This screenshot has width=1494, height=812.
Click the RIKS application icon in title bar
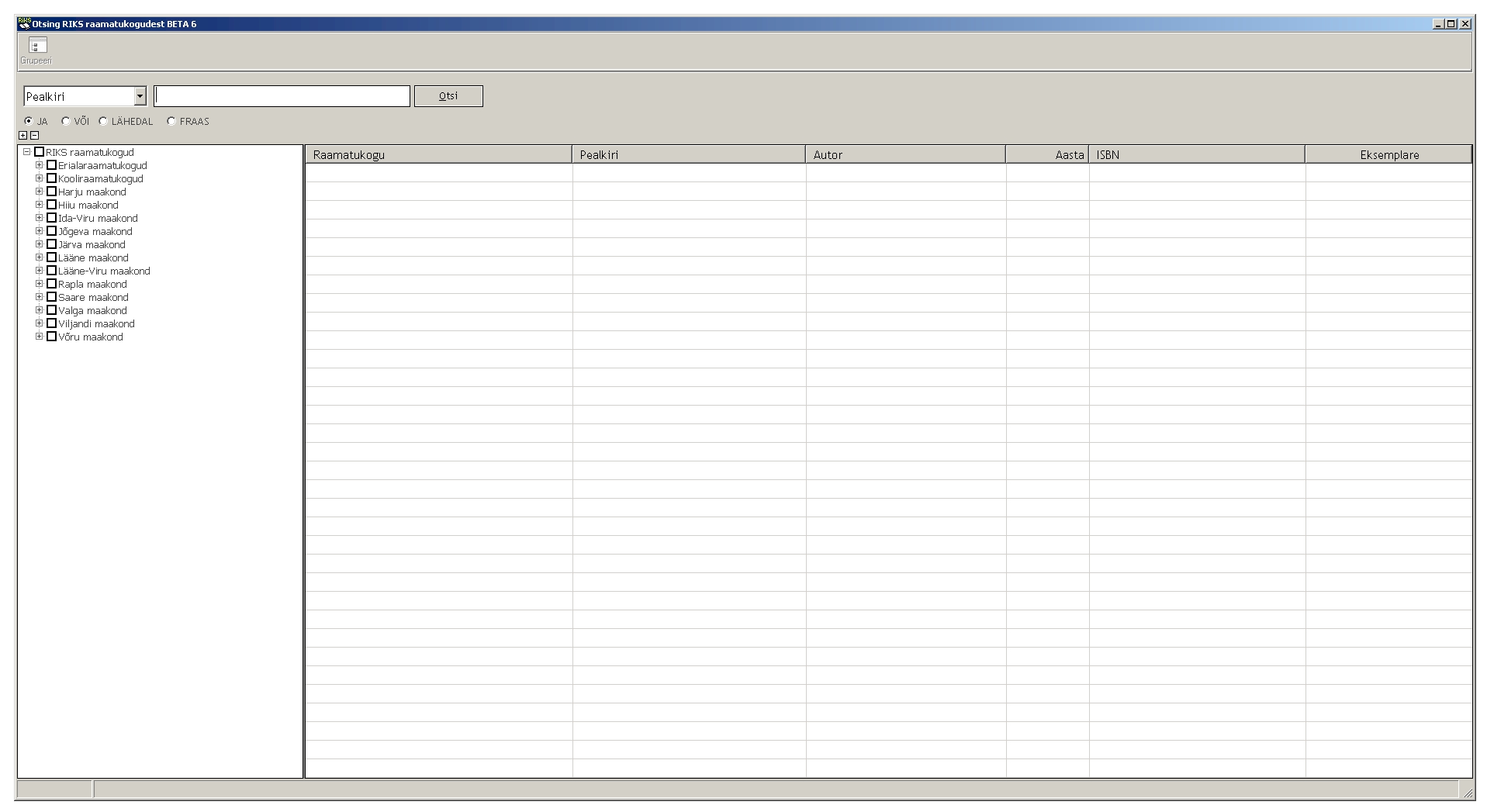coord(24,24)
